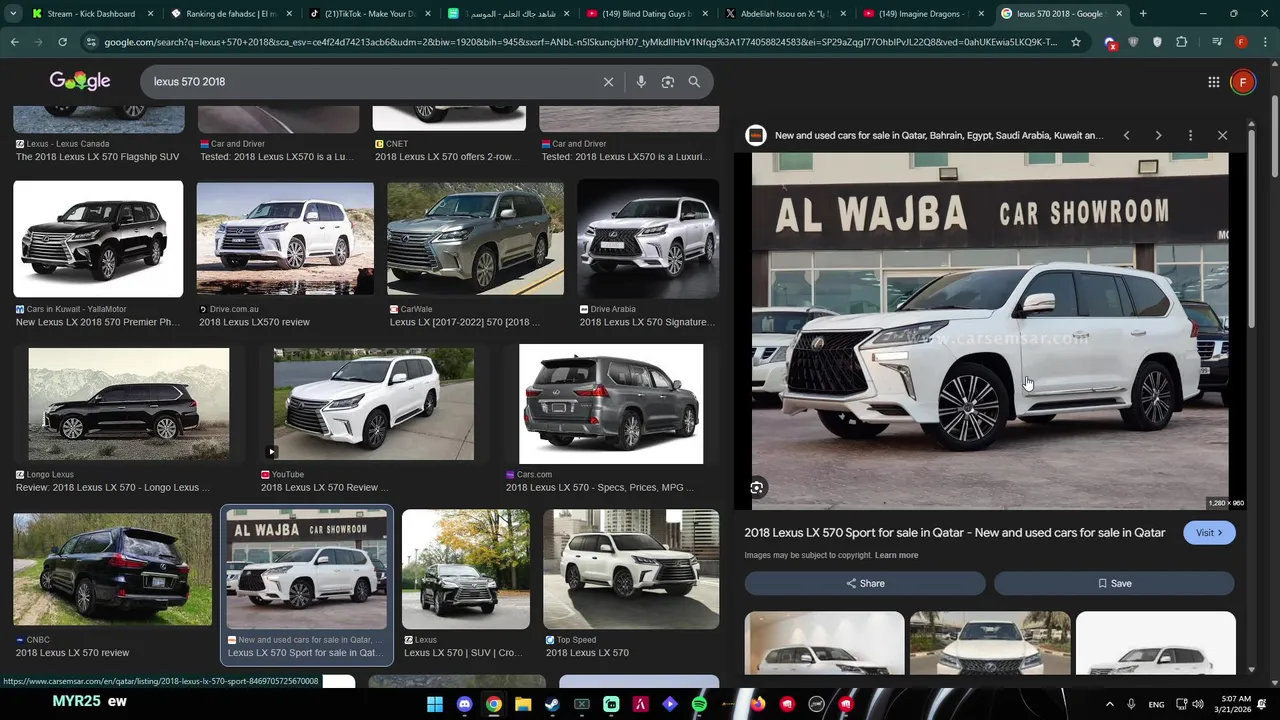
Task: Click the Lexus Canada Flagship SUV result caption
Action: (97, 157)
